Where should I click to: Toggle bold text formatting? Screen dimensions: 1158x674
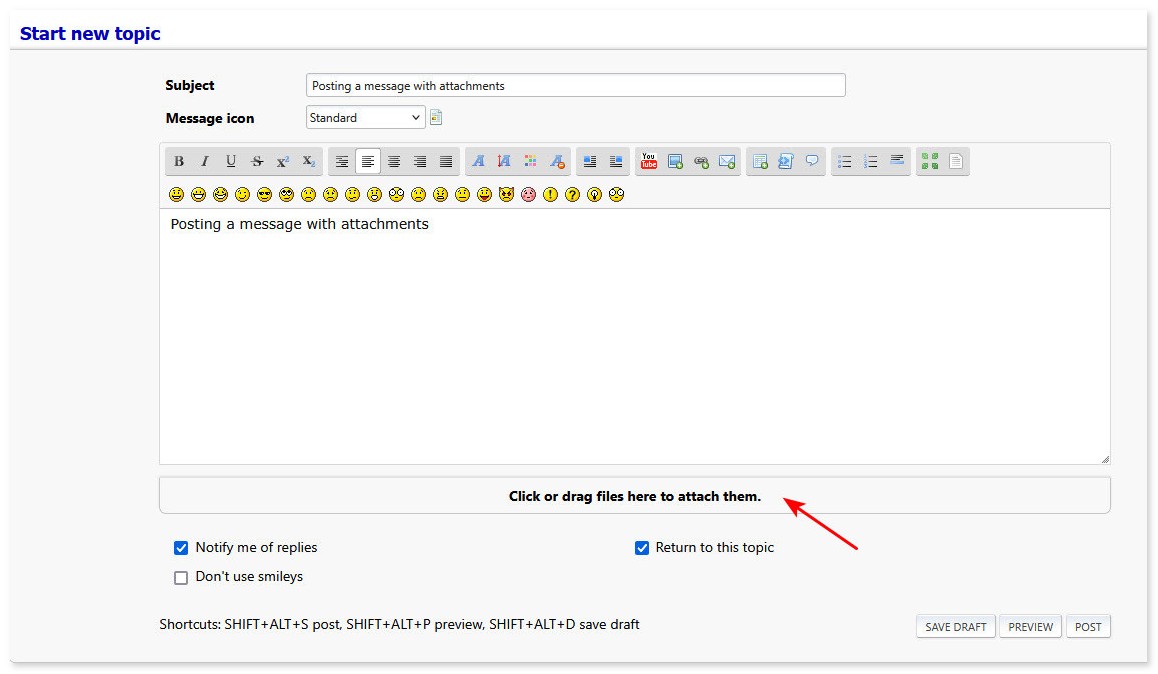pos(178,161)
